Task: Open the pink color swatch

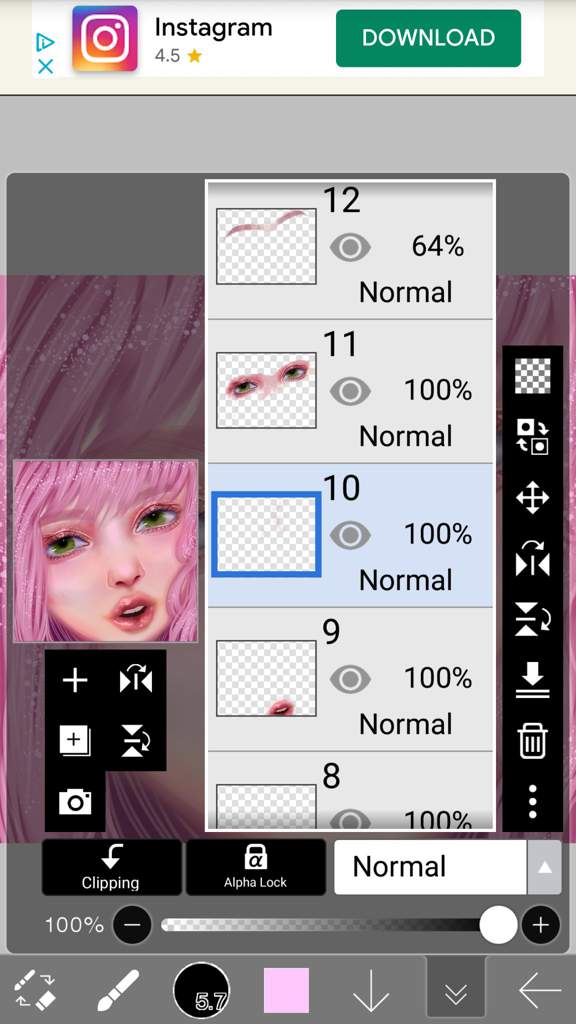Action: click(286, 990)
